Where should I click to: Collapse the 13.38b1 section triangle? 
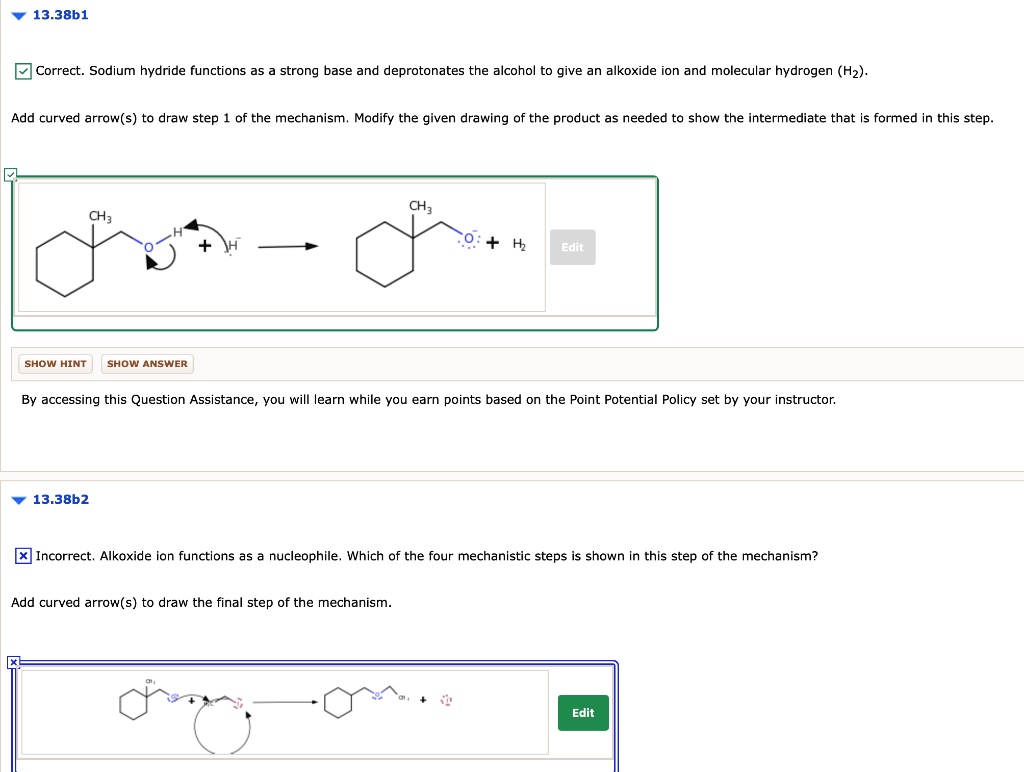pyautogui.click(x=17, y=14)
